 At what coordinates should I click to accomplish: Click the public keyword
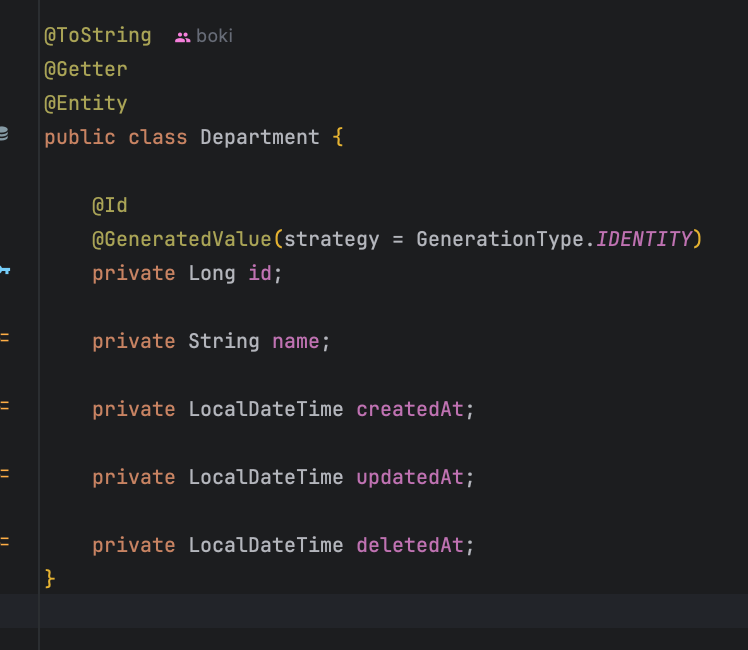(80, 138)
